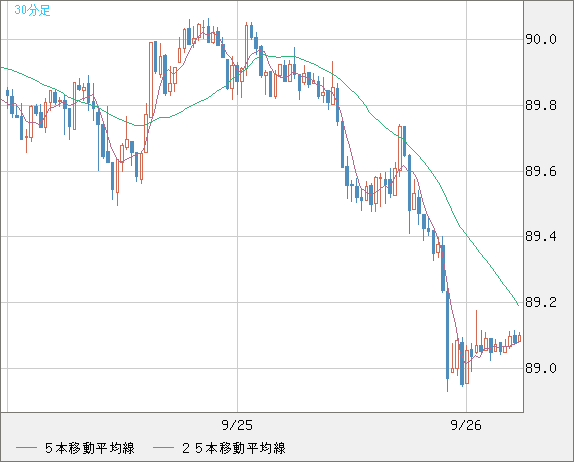Click the green 25-period legend line swatch
Viewport: 574px width, 462px height.
coord(163,448)
